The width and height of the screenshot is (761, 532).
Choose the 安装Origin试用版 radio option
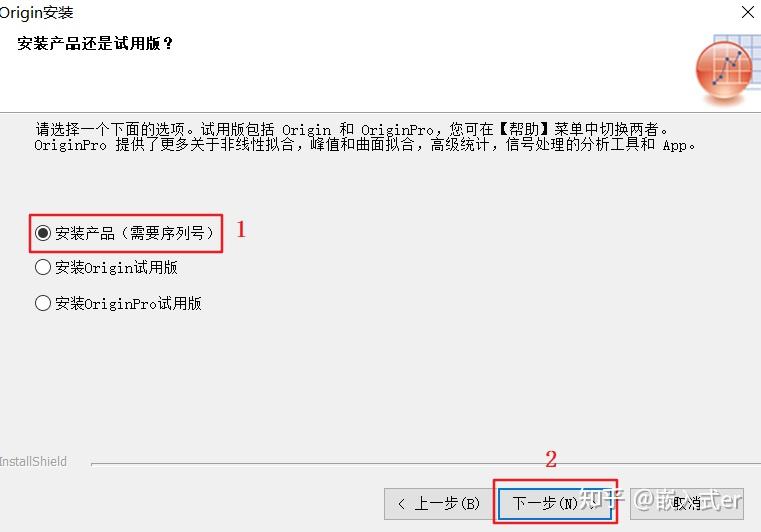43,267
